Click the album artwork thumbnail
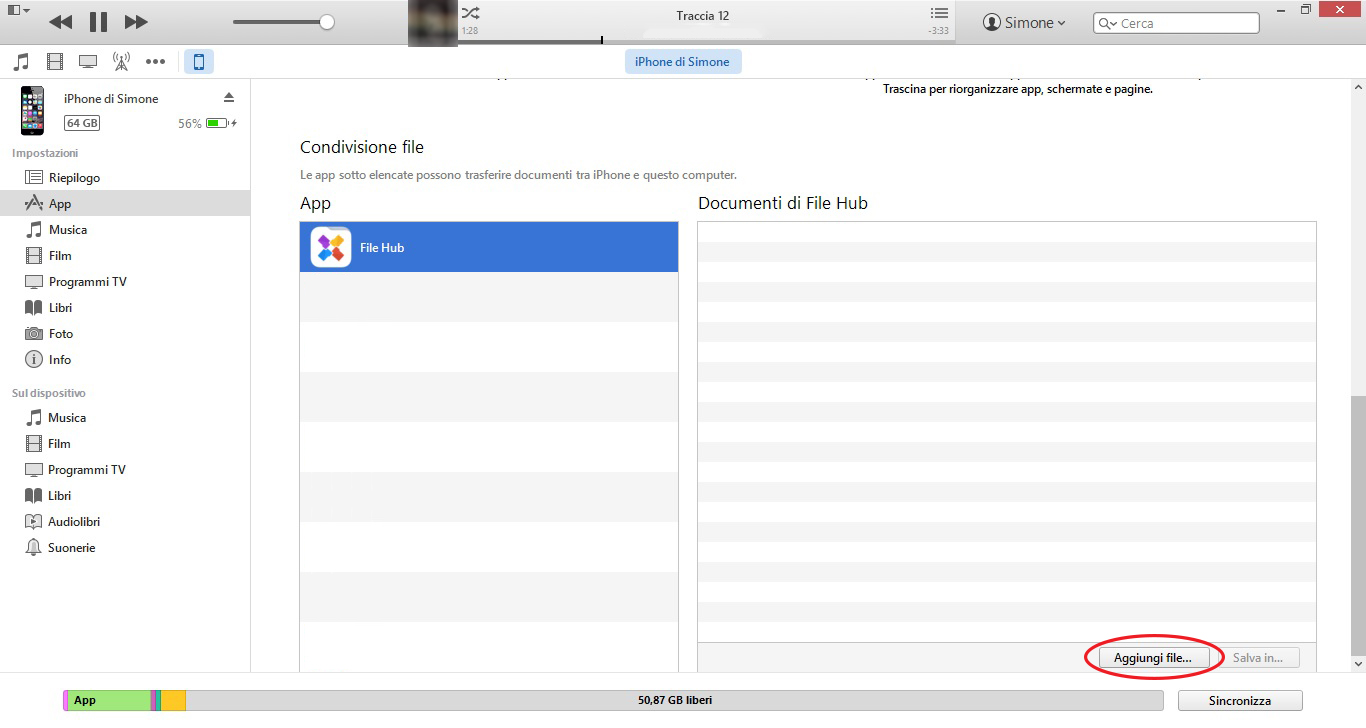The image size is (1366, 728). [433, 23]
